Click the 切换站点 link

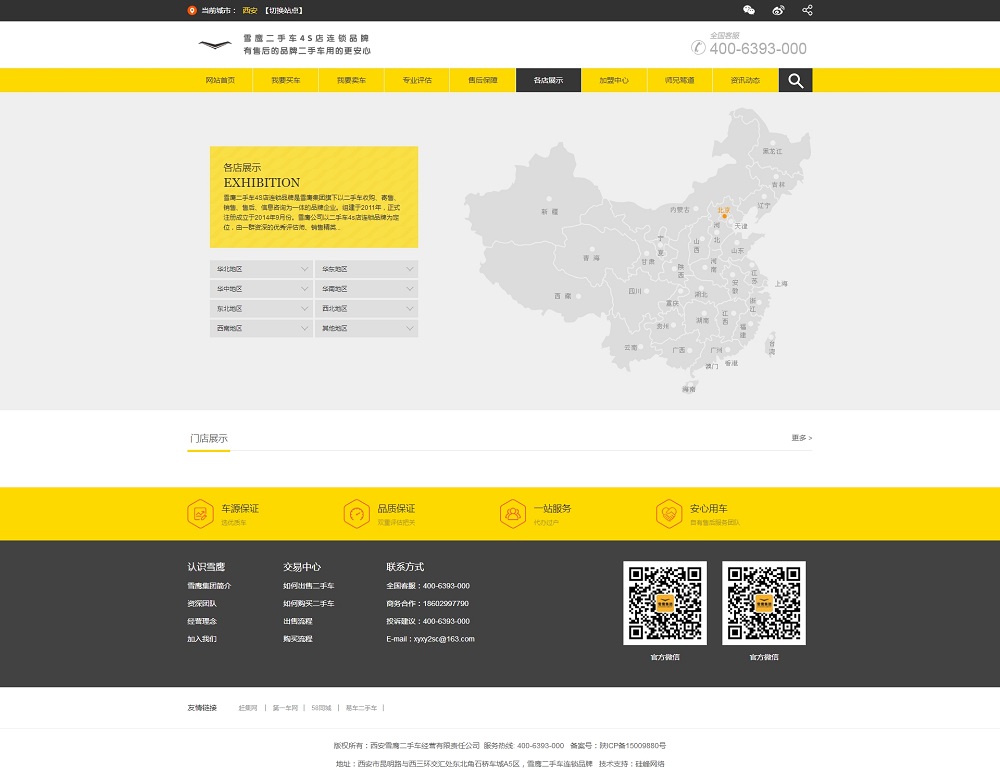click(x=283, y=10)
